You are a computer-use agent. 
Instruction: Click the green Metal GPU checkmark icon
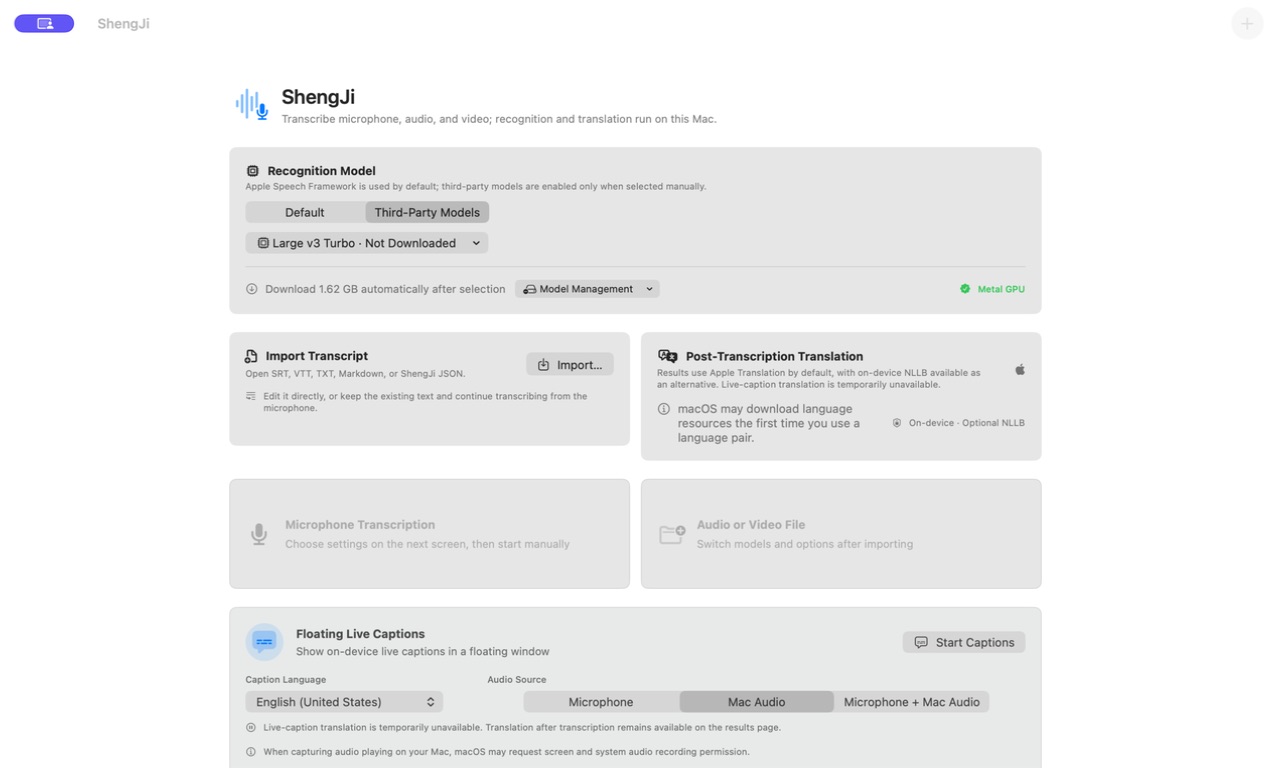coord(965,289)
